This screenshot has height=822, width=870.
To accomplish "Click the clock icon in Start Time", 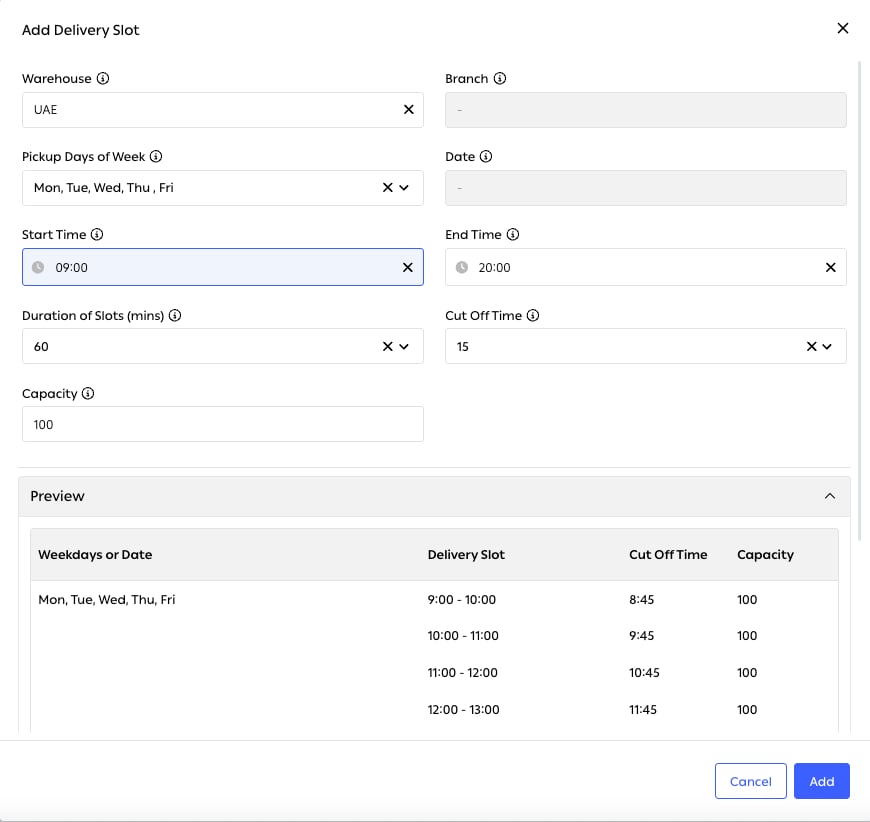I will point(38,268).
